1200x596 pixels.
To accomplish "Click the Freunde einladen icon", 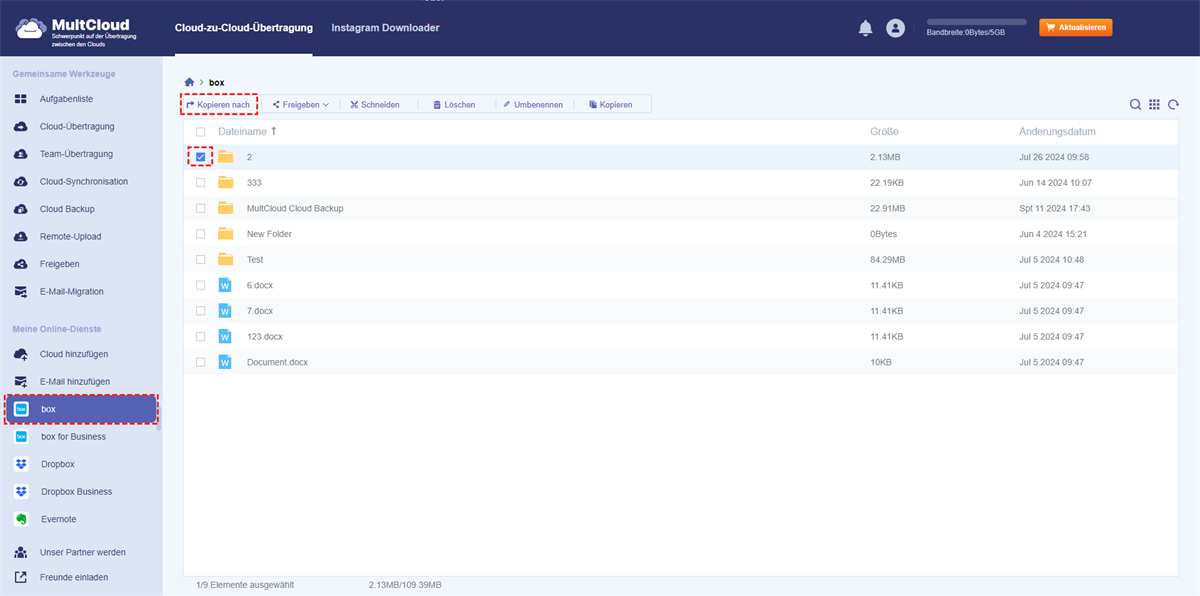I will pos(21,577).
